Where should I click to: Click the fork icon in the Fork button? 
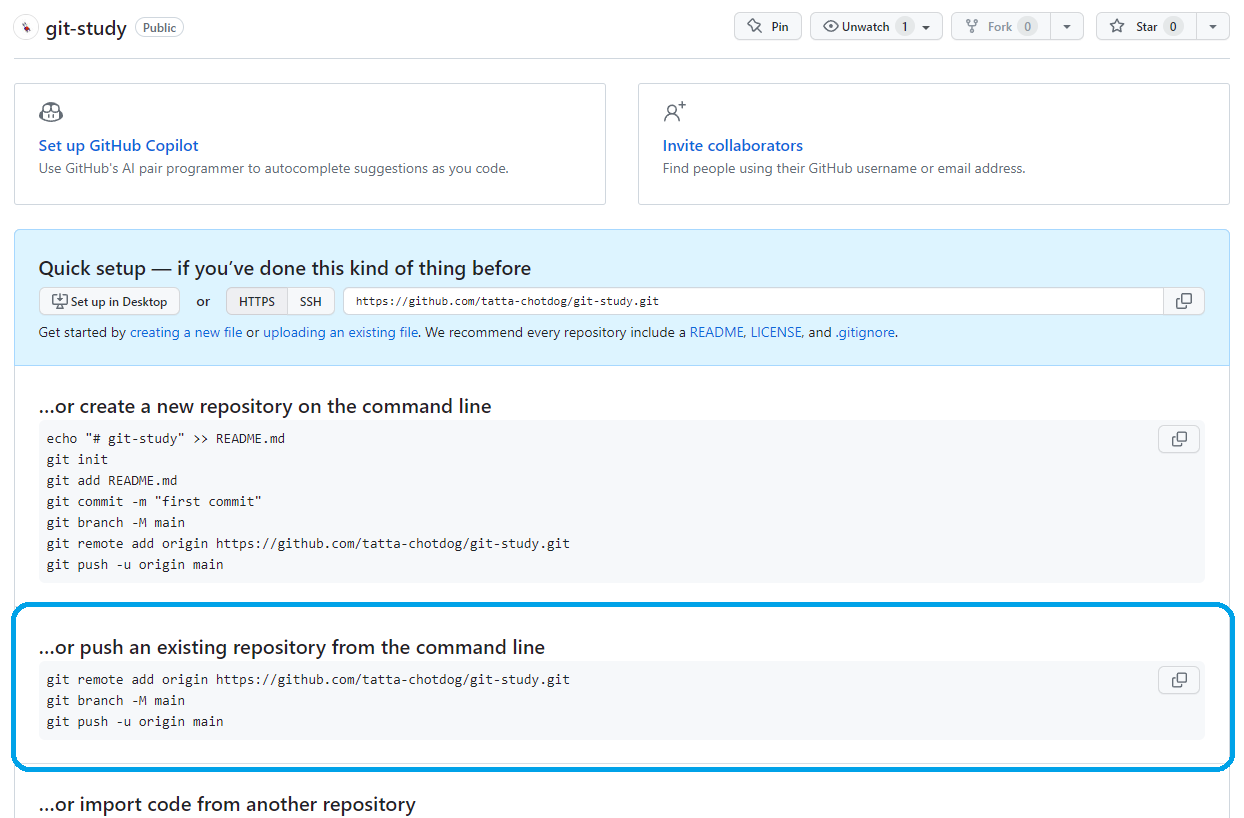pyautogui.click(x=972, y=26)
